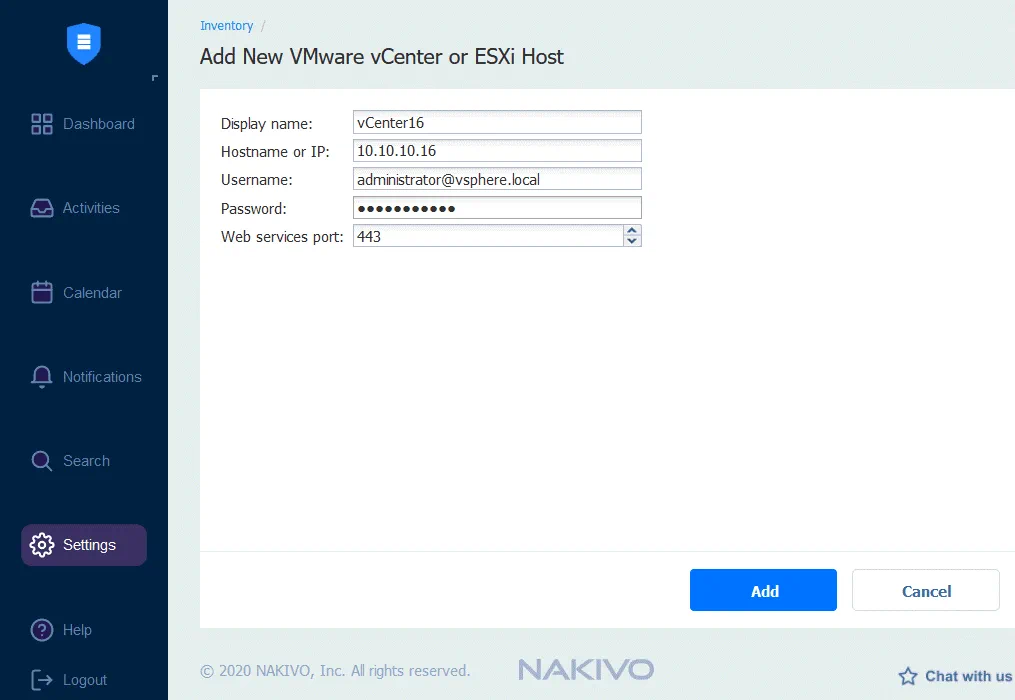Increase web services port with up arrow
The height and width of the screenshot is (700, 1015).
[631, 231]
